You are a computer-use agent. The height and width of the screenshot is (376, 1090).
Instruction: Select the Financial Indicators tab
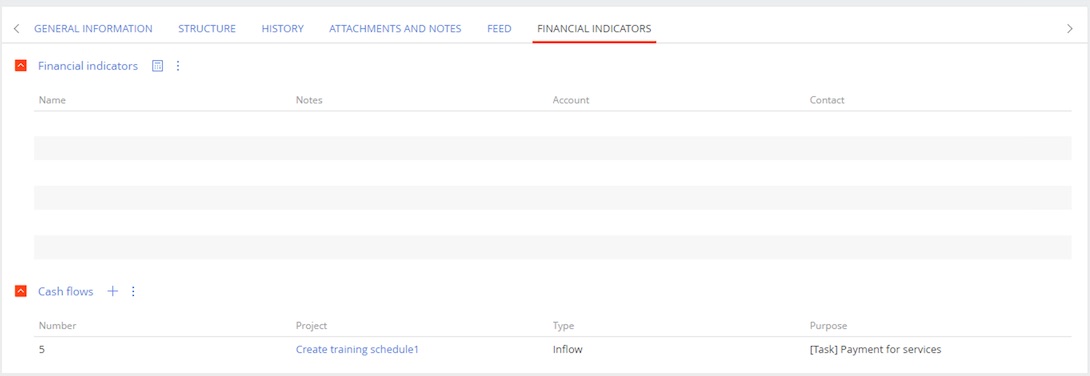(594, 28)
